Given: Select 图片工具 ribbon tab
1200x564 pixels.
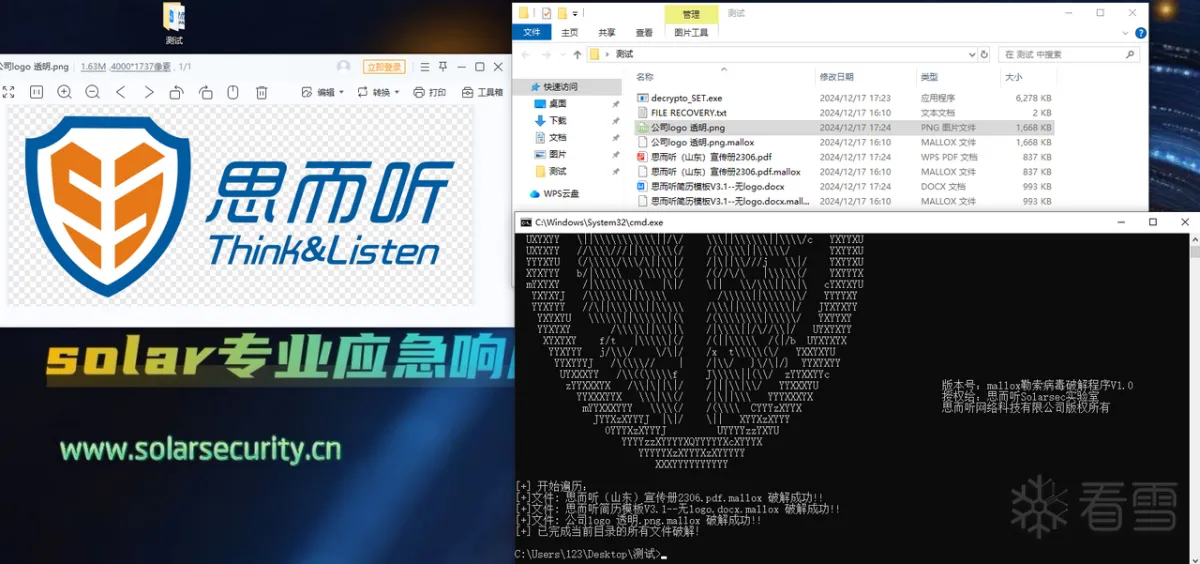Looking at the screenshot, I should [x=691, y=32].
